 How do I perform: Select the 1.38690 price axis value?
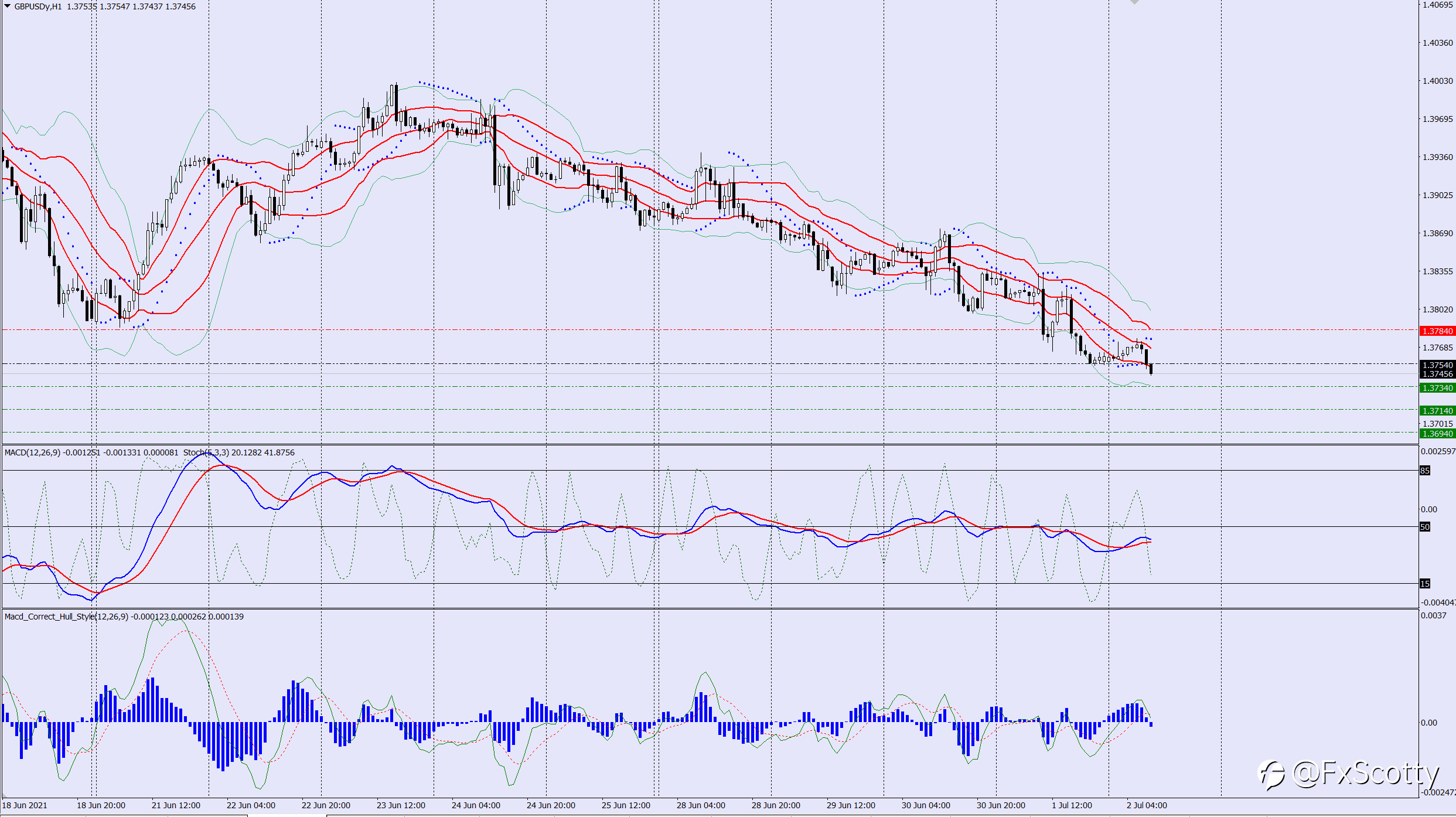[x=1438, y=233]
